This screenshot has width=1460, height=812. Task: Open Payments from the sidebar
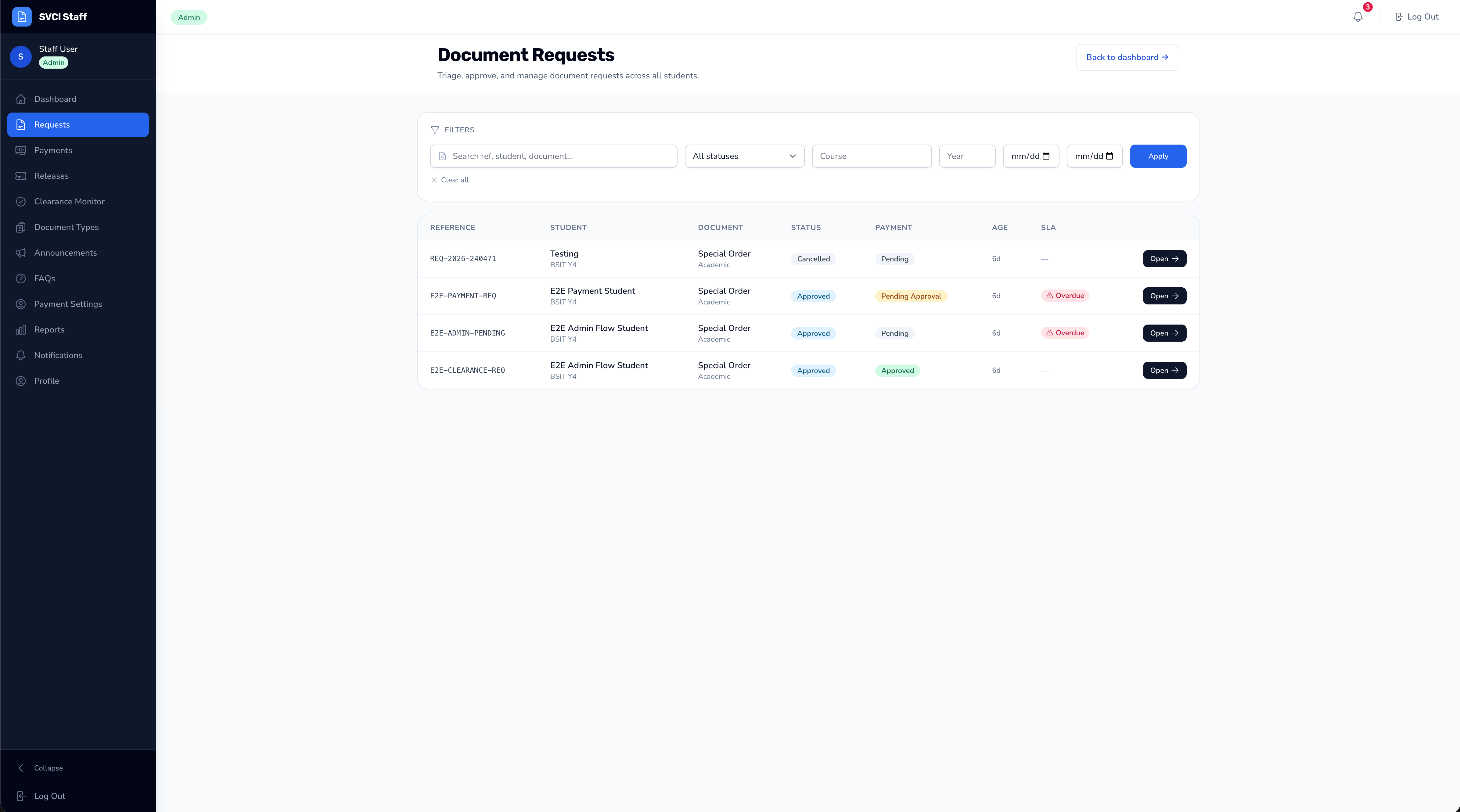click(x=78, y=150)
